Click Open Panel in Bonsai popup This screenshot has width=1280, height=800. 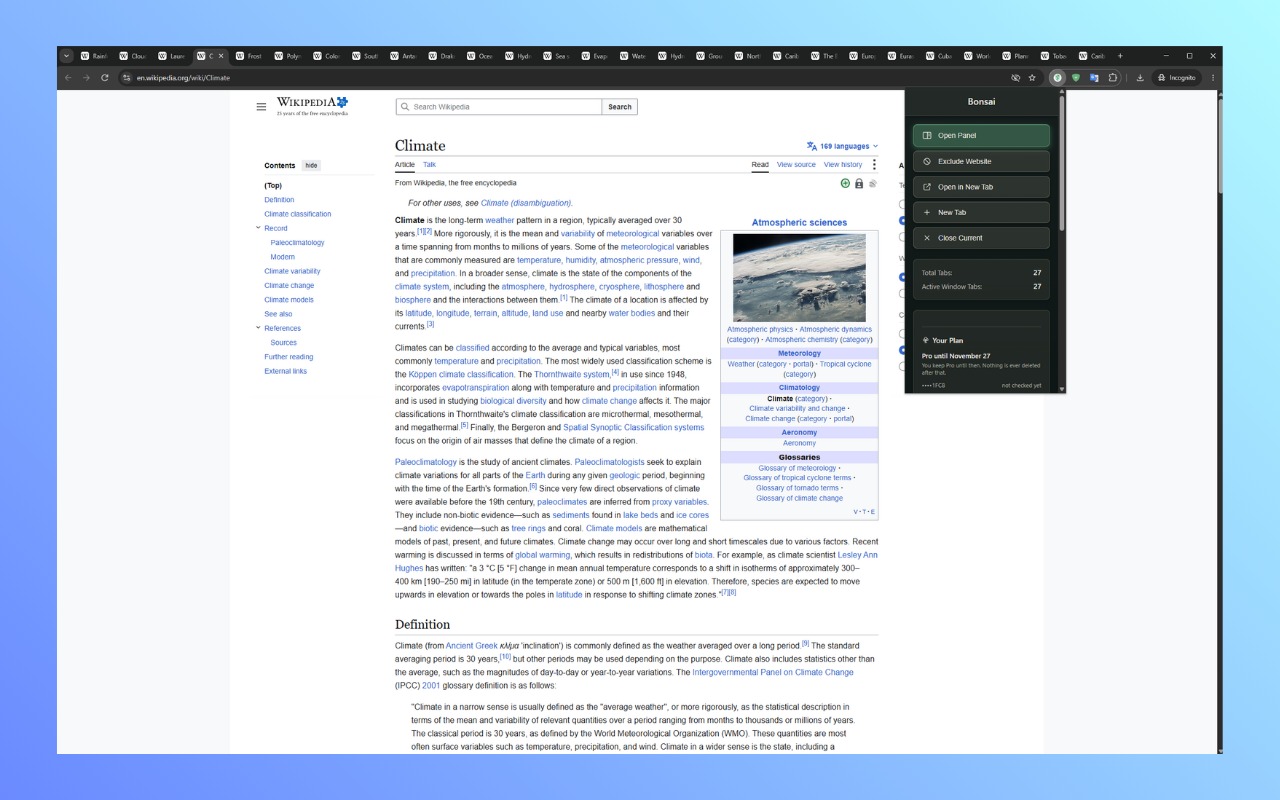[x=981, y=135]
